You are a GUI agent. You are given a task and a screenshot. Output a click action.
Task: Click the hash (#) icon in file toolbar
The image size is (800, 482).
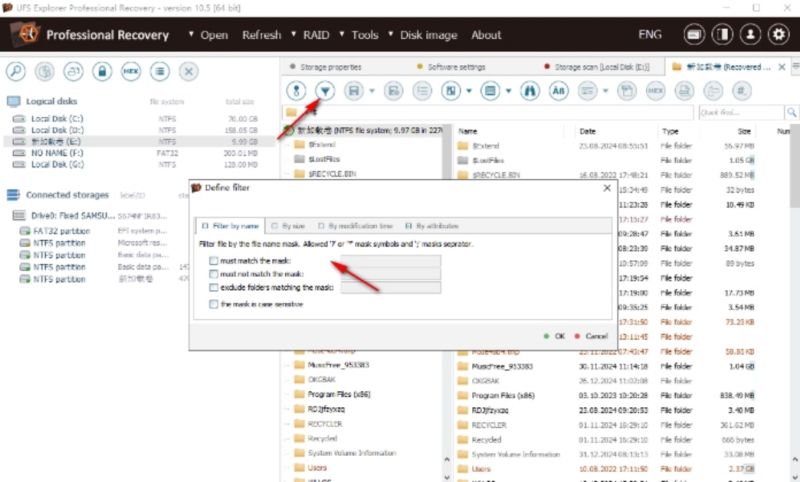click(741, 91)
